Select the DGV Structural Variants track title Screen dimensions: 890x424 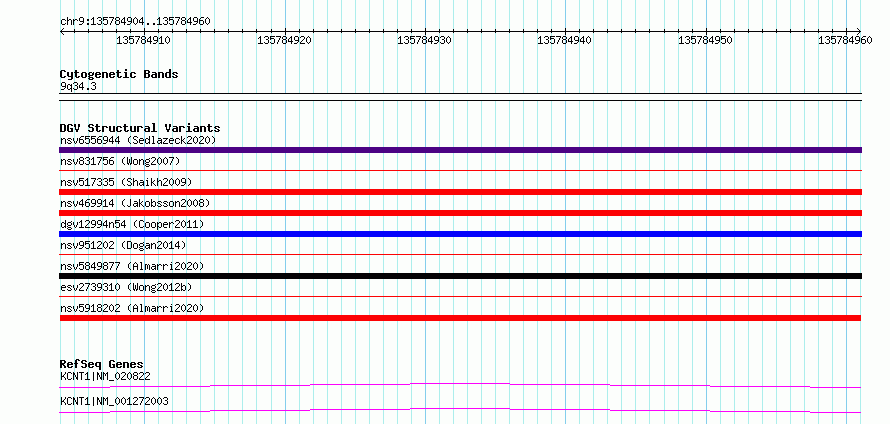coord(140,128)
